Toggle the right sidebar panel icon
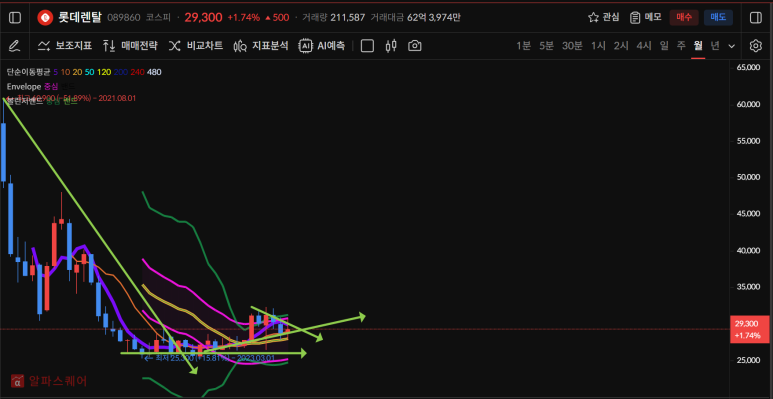 pyautogui.click(x=755, y=18)
